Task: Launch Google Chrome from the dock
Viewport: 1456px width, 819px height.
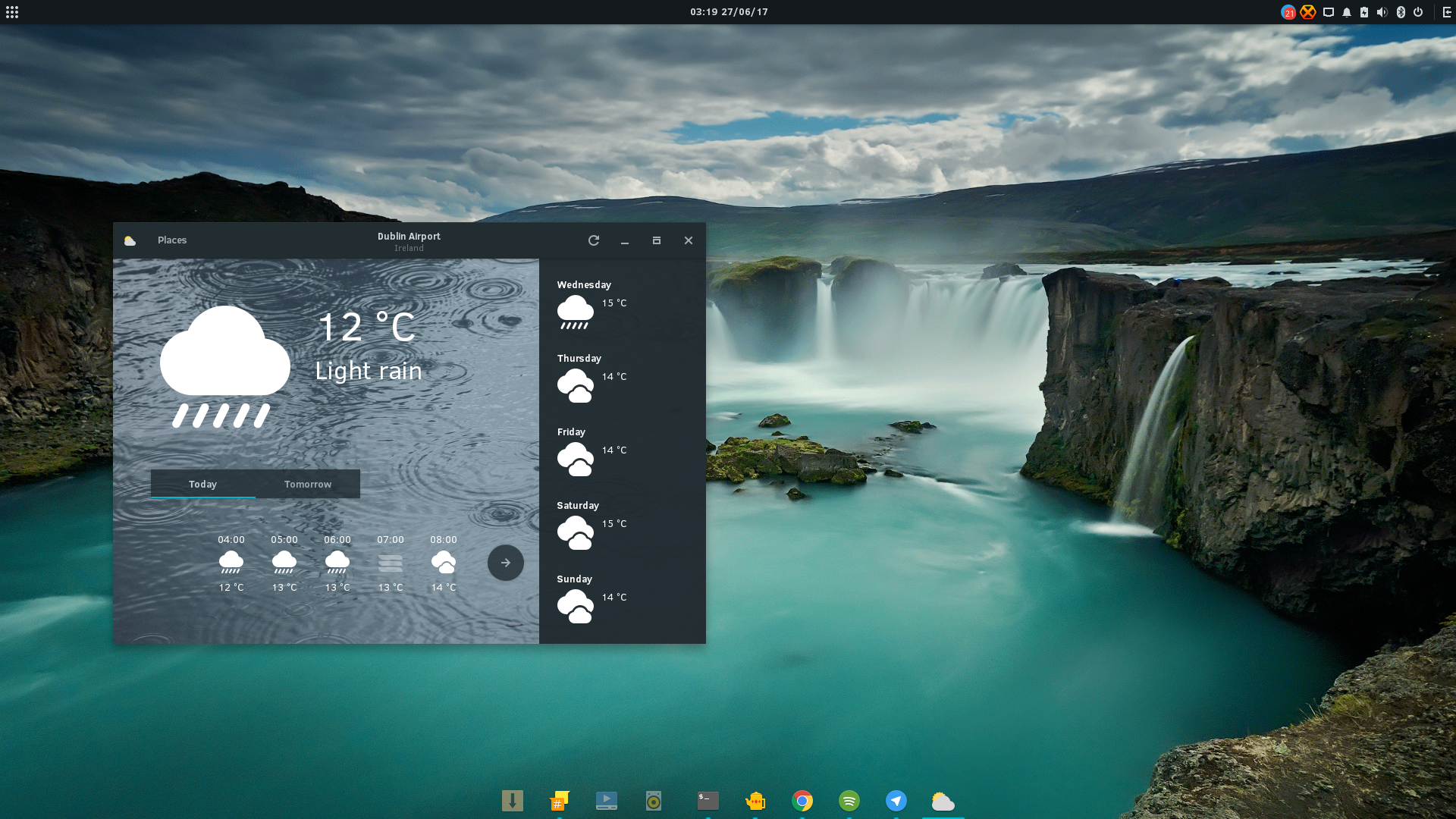Action: click(x=802, y=801)
